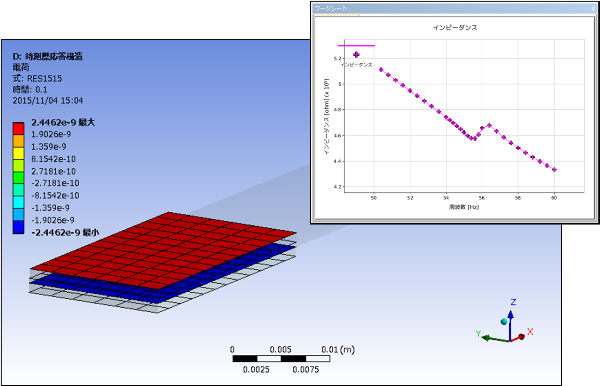Screen dimensions: 600x386
Task: Click the red X axis on triad
Action: point(518,337)
